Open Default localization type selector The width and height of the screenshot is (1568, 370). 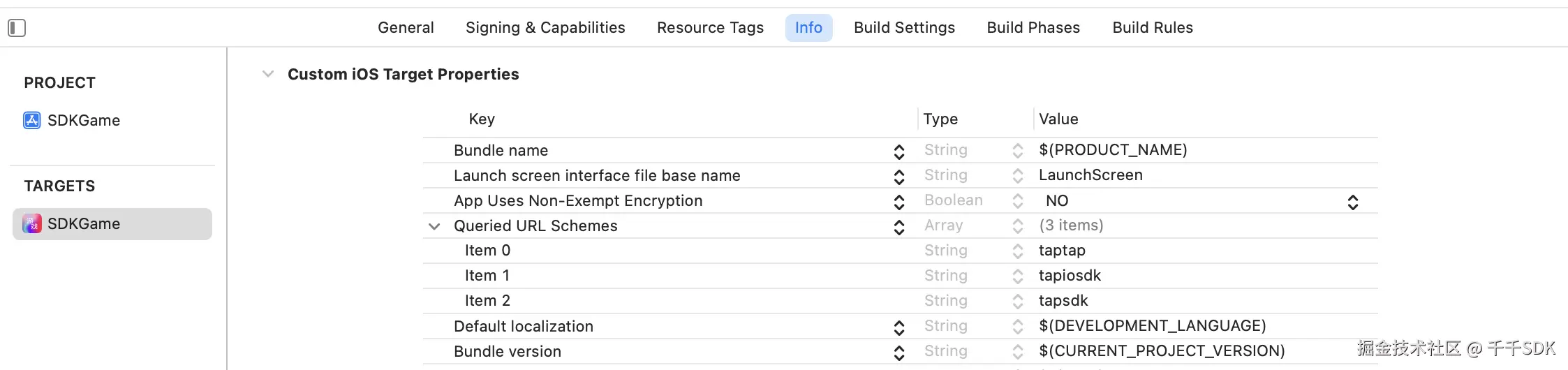pos(1017,327)
